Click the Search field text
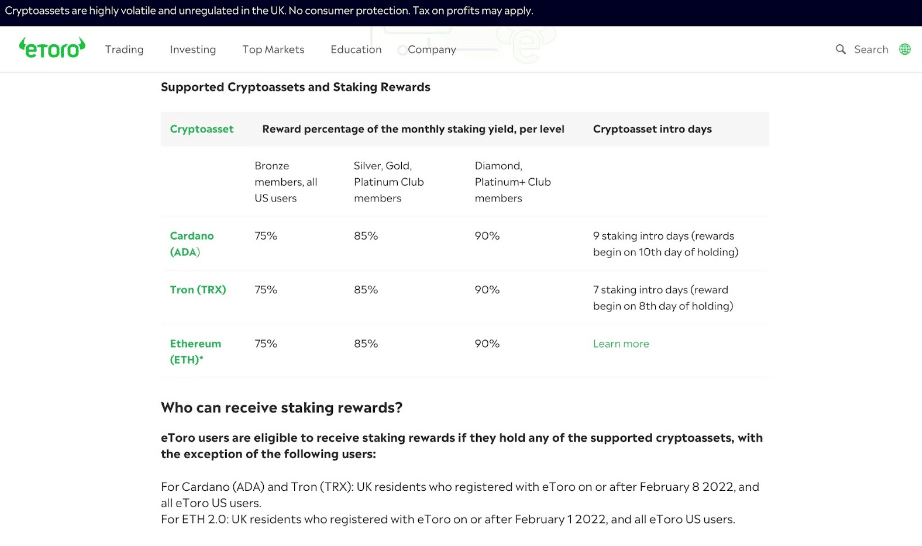 [871, 49]
